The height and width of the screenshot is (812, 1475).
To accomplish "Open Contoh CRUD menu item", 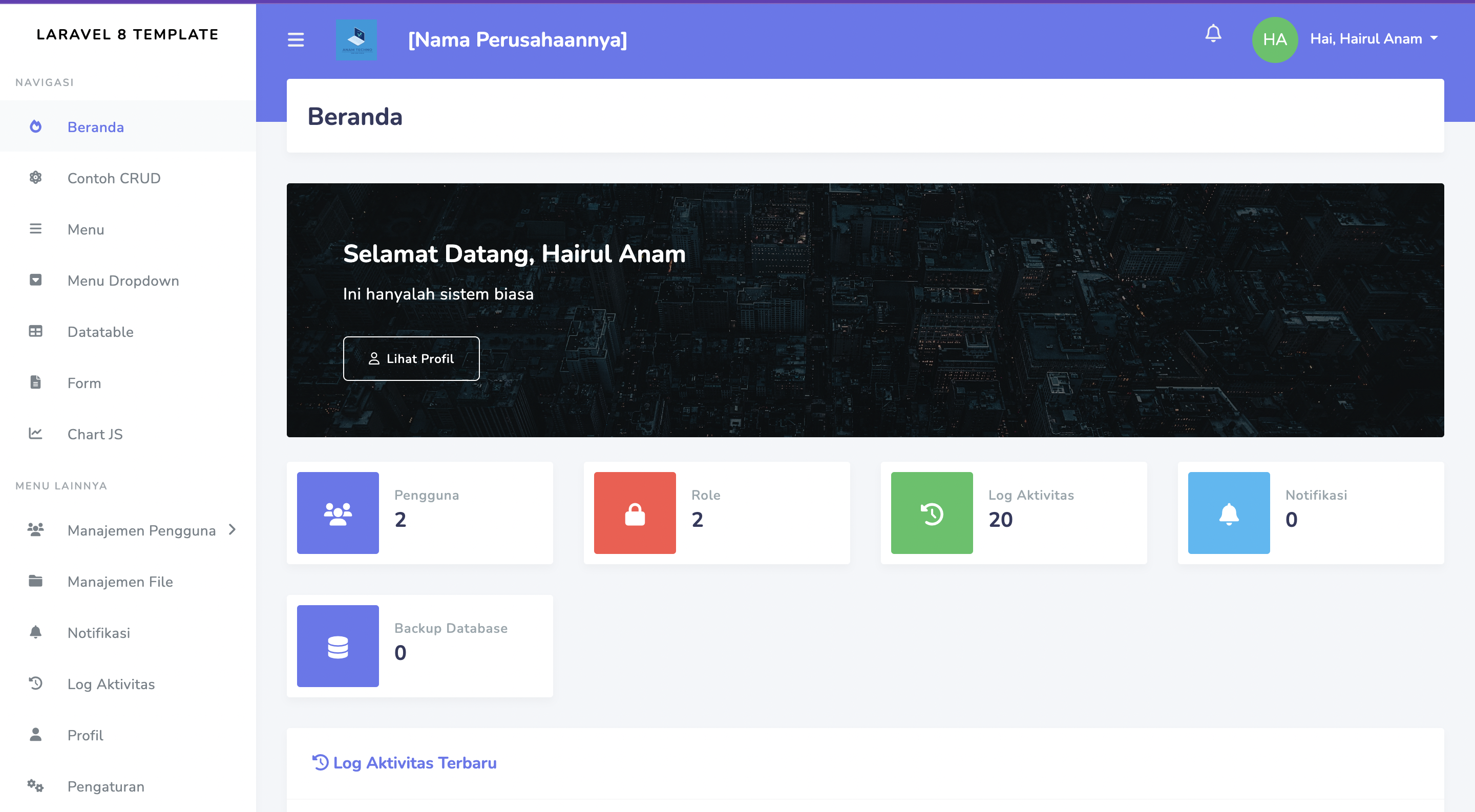I will point(113,178).
